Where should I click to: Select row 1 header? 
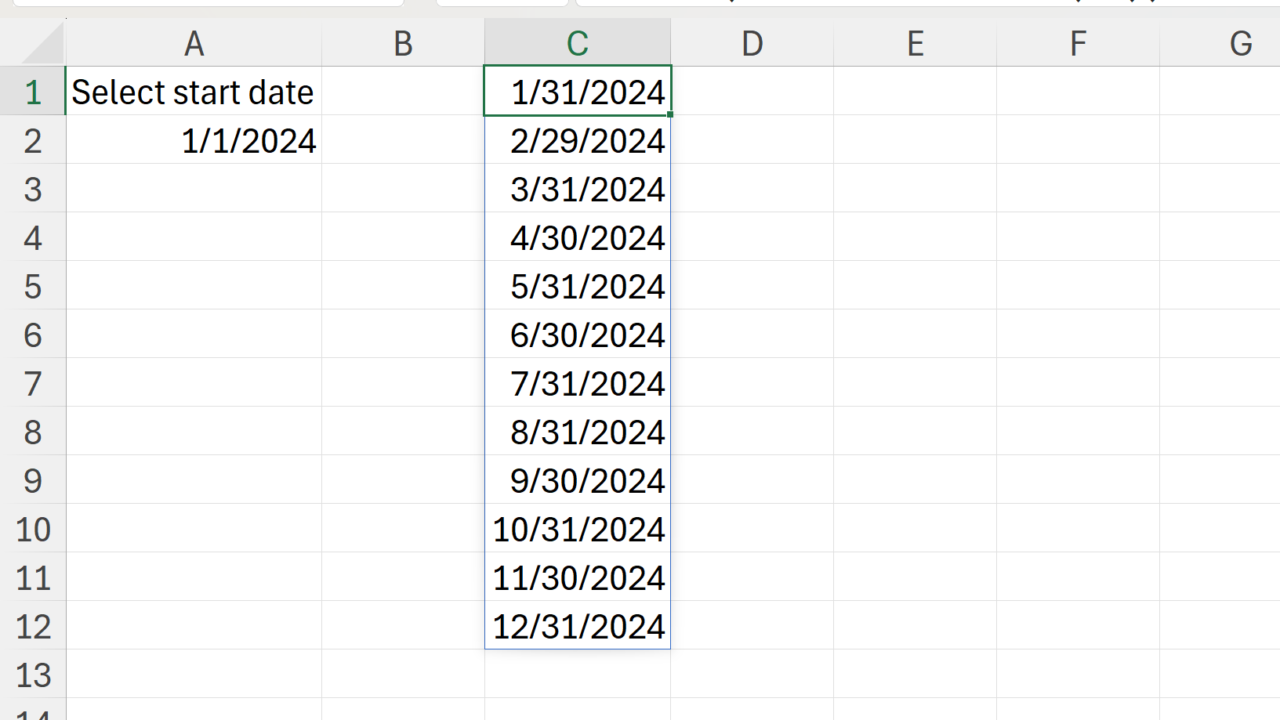(33, 92)
